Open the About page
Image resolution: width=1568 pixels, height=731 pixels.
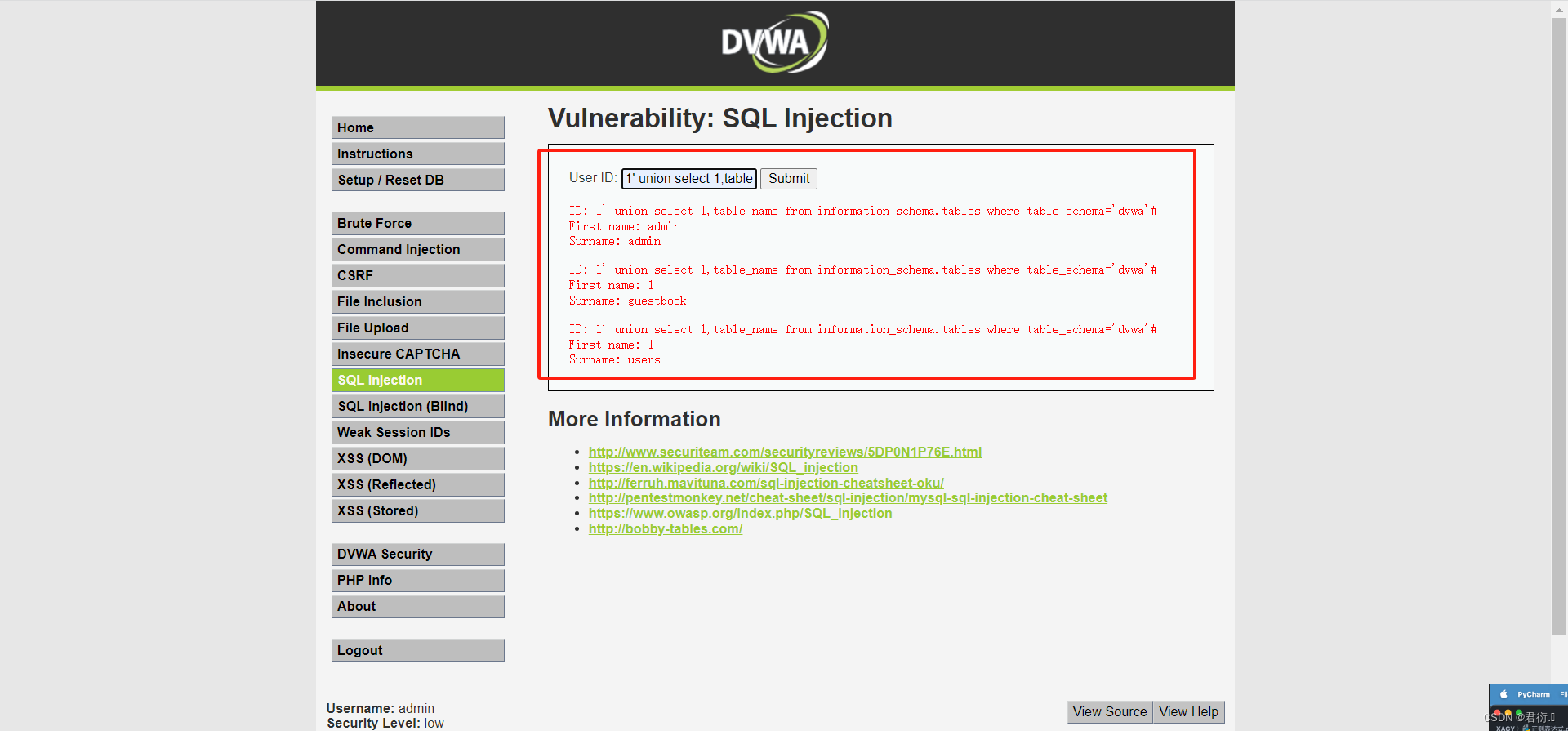click(417, 606)
